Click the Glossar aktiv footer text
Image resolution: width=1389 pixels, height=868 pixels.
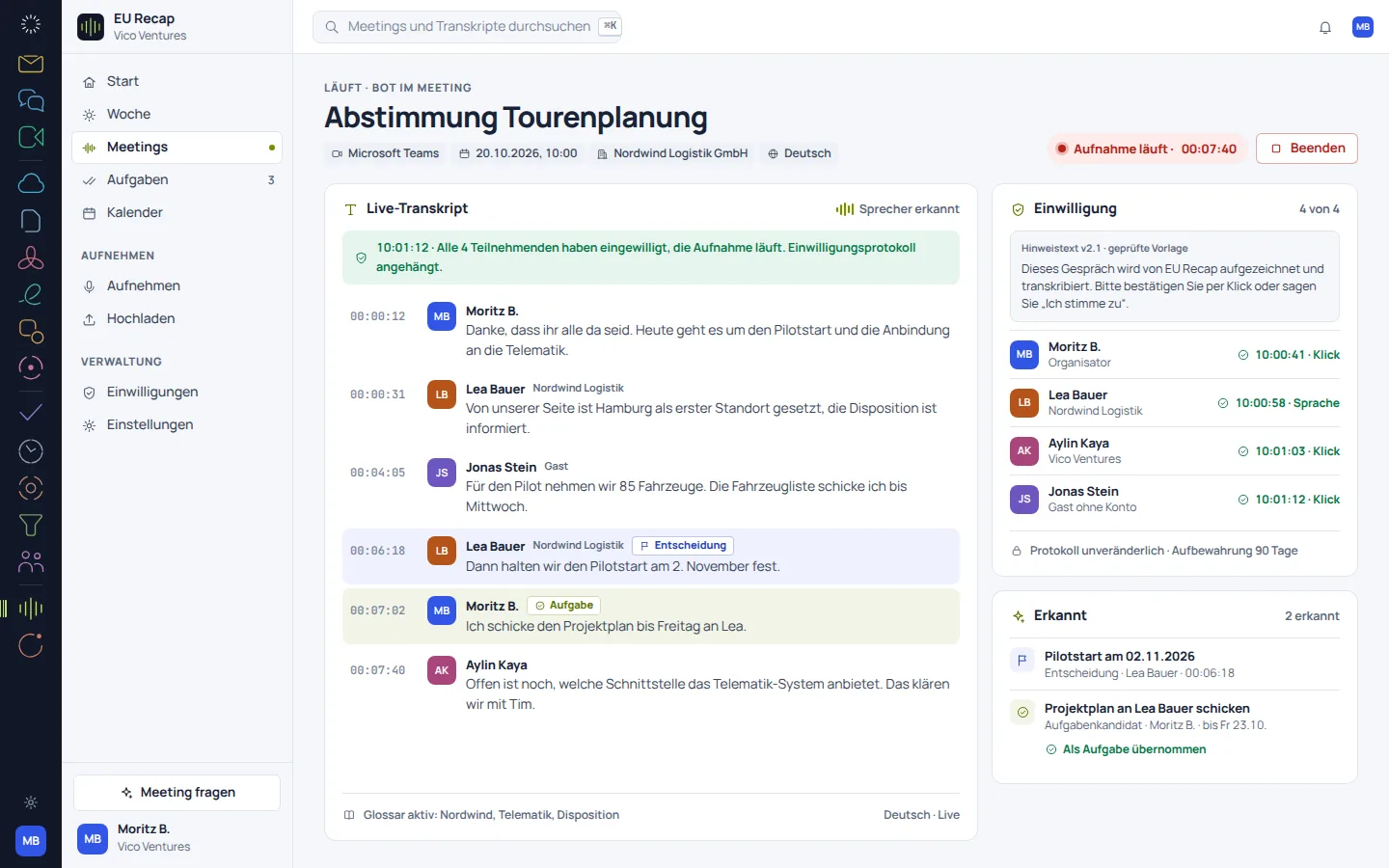point(491,815)
